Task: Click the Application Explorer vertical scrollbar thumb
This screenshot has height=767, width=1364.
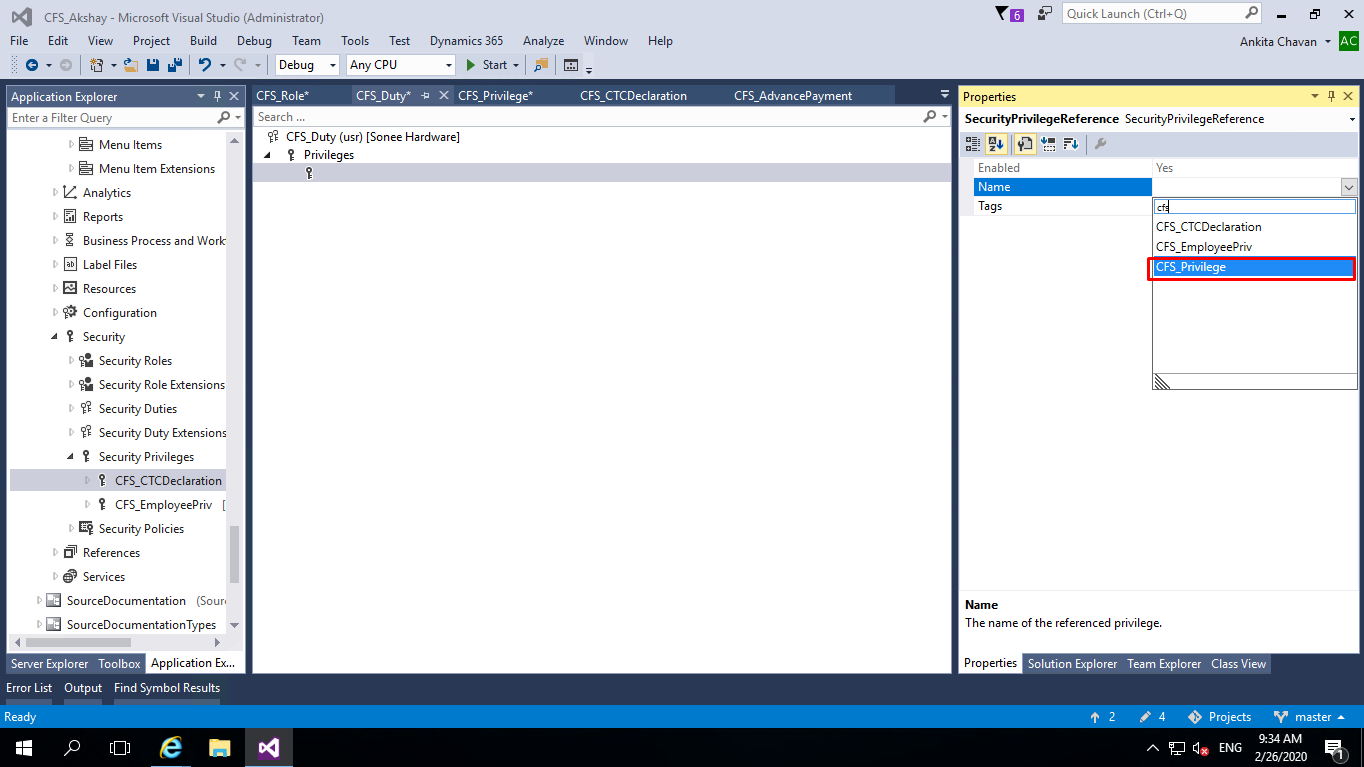Action: pyautogui.click(x=235, y=555)
